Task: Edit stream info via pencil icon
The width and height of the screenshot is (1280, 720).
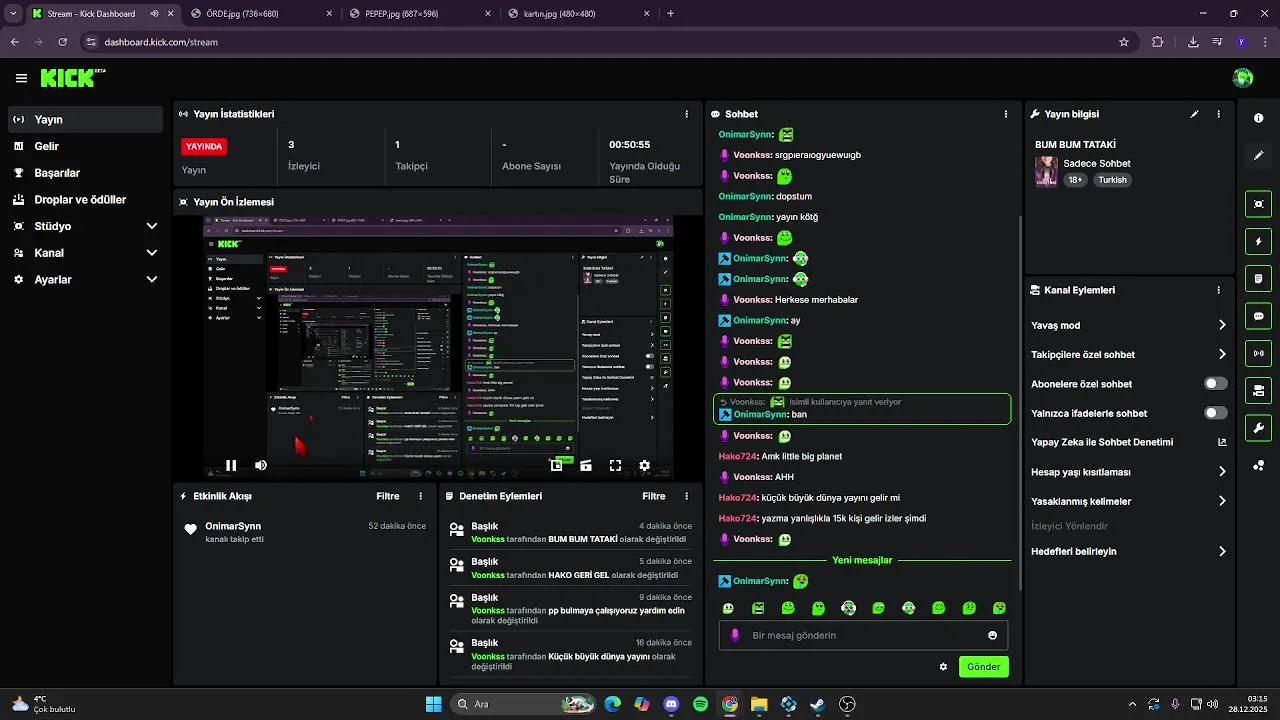Action: point(1194,114)
